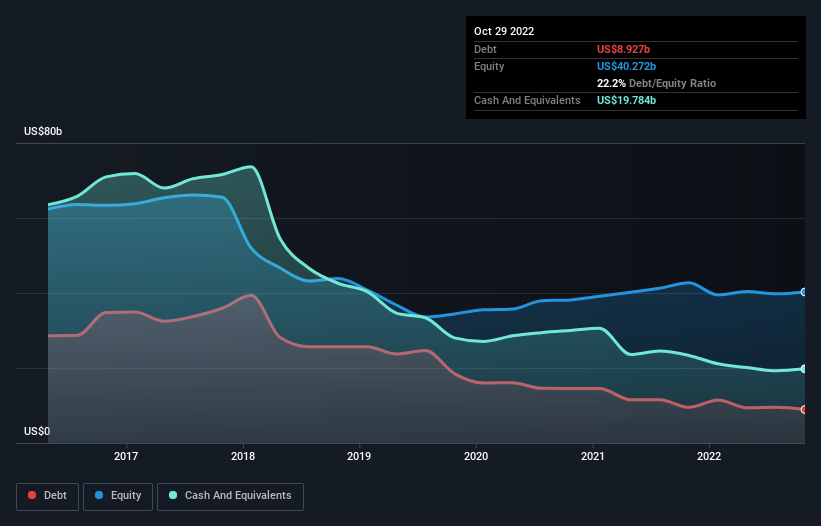Click the US$0 y-axis label
This screenshot has height=526, width=821.
tap(37, 431)
